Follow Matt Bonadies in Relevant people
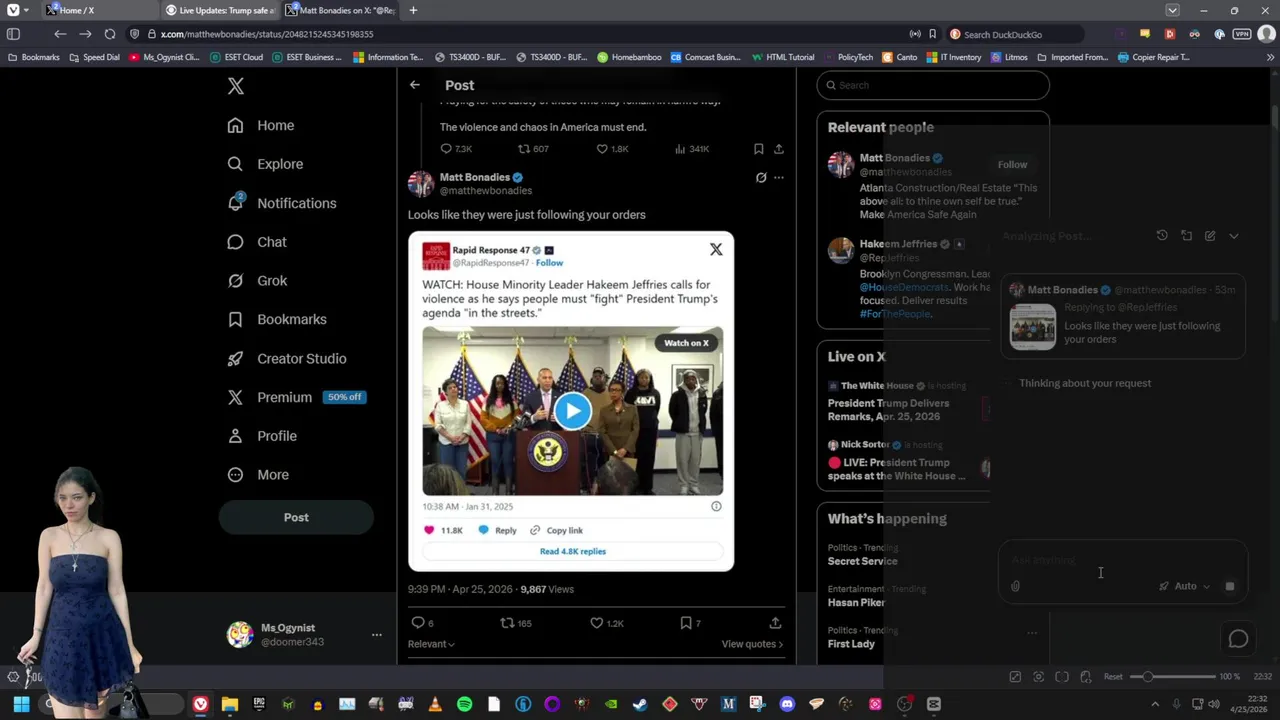This screenshot has height=720, width=1280. pyautogui.click(x=1012, y=164)
